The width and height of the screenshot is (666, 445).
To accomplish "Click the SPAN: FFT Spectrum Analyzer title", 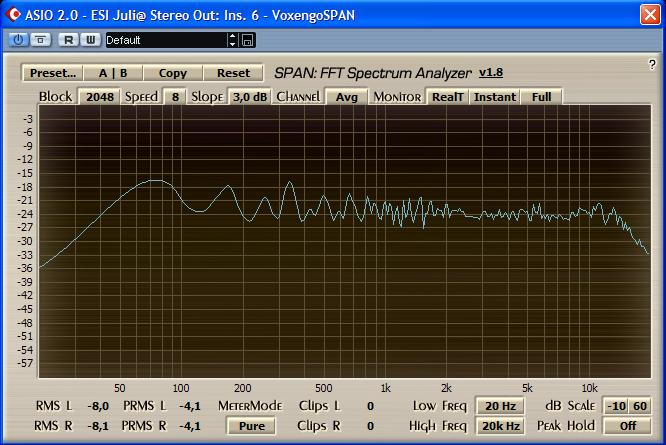I will (373, 73).
